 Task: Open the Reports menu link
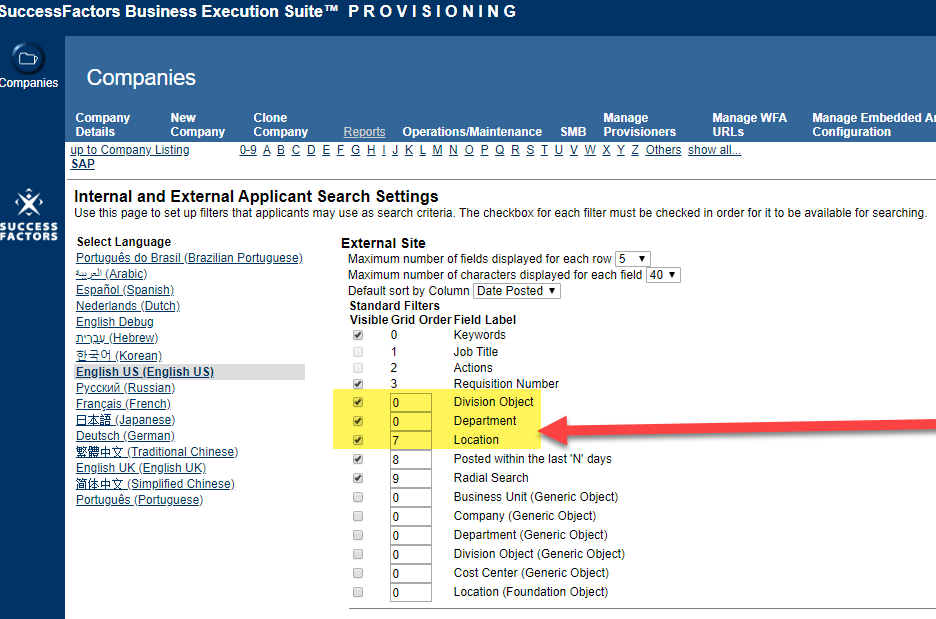click(x=364, y=132)
